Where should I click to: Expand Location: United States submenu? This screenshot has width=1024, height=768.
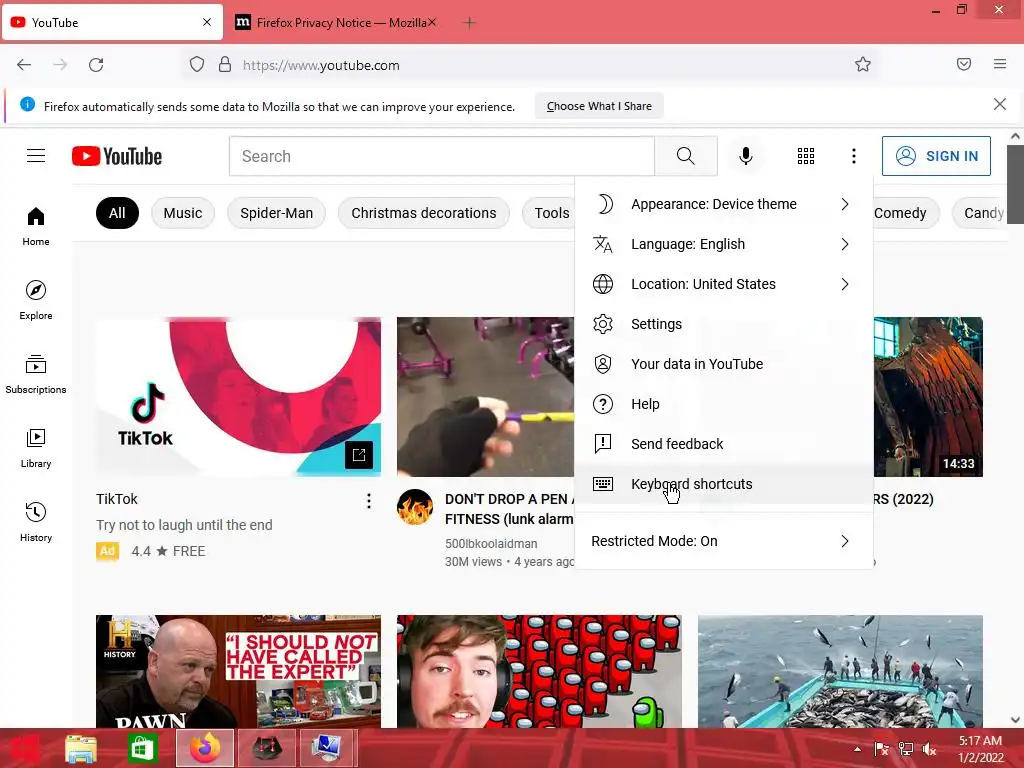724,284
